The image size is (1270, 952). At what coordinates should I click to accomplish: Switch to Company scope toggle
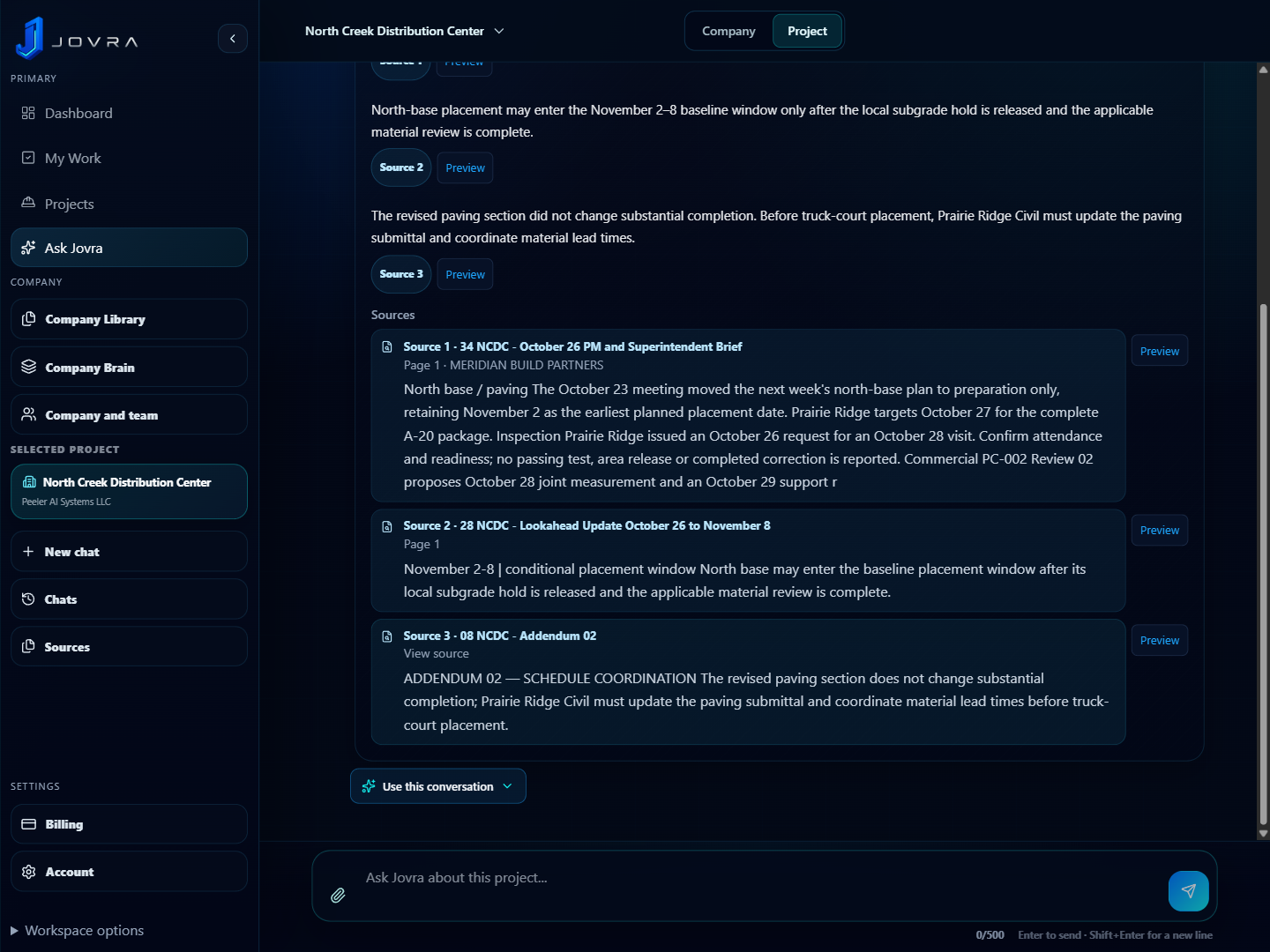tap(728, 31)
